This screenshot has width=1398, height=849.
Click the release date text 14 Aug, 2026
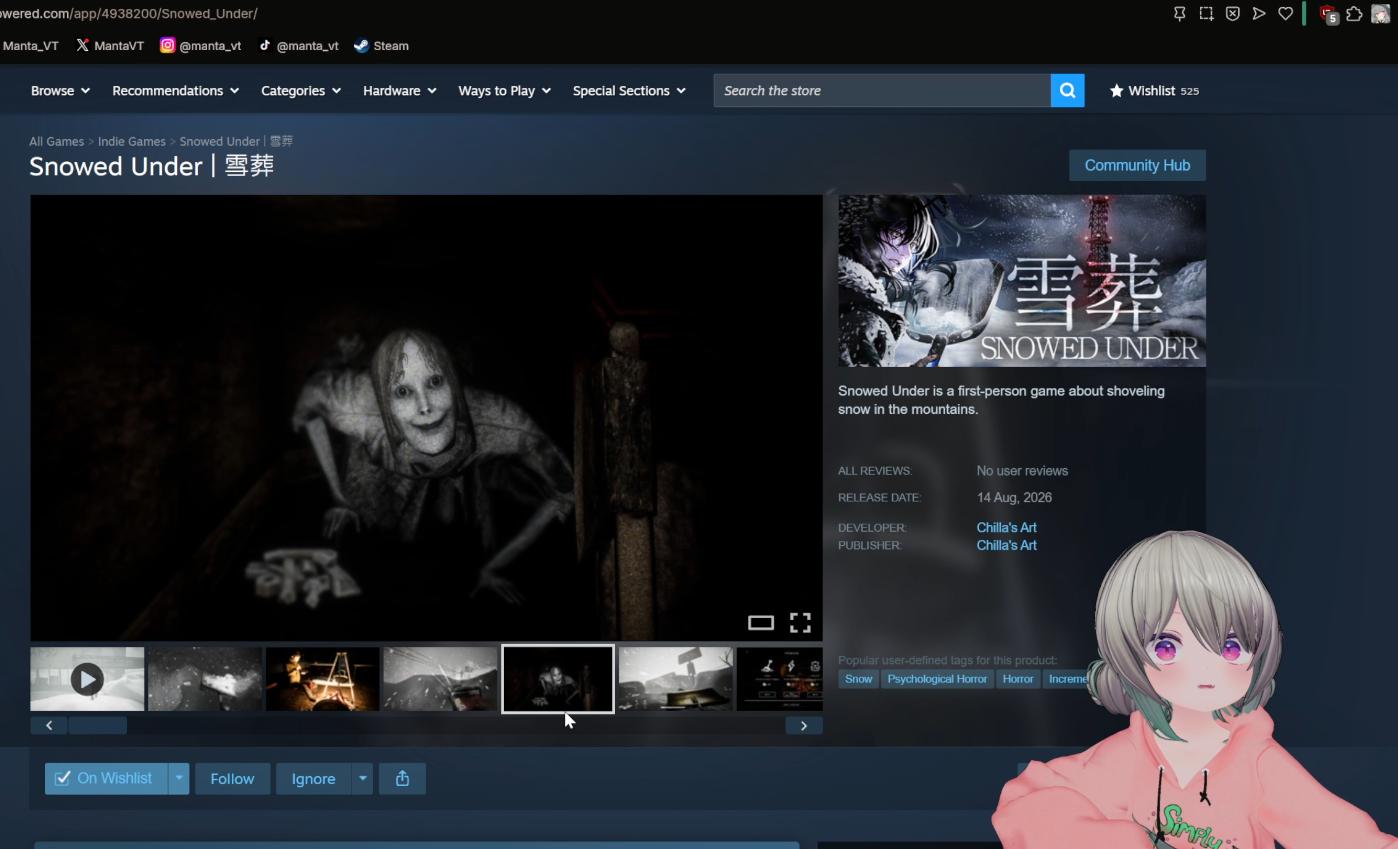1014,498
